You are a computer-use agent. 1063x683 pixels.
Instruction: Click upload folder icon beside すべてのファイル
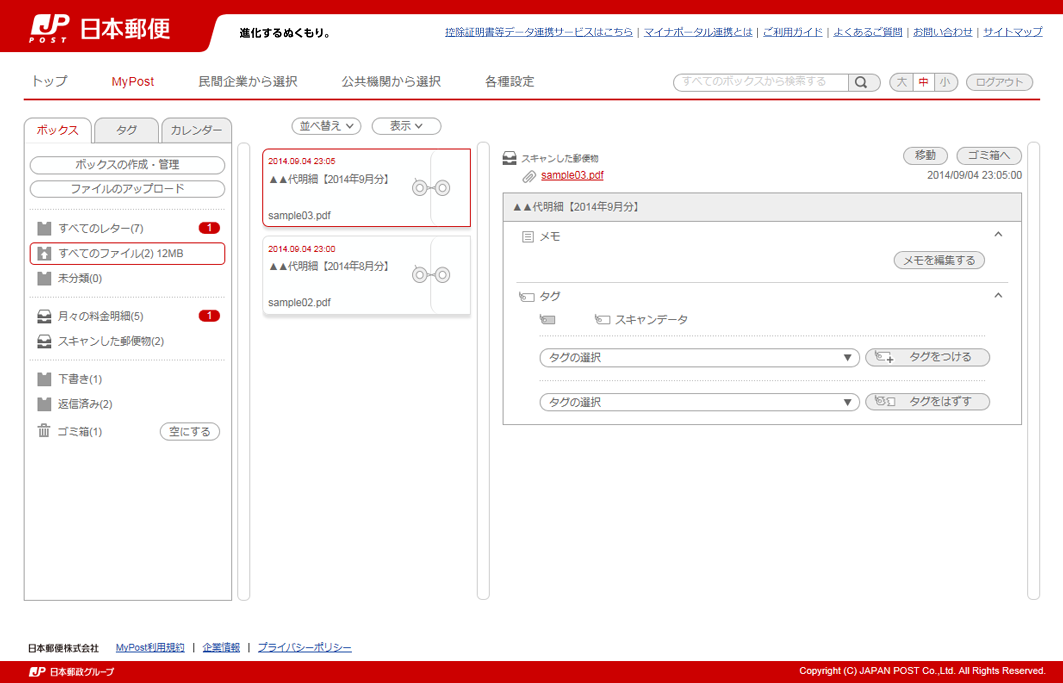click(44, 253)
